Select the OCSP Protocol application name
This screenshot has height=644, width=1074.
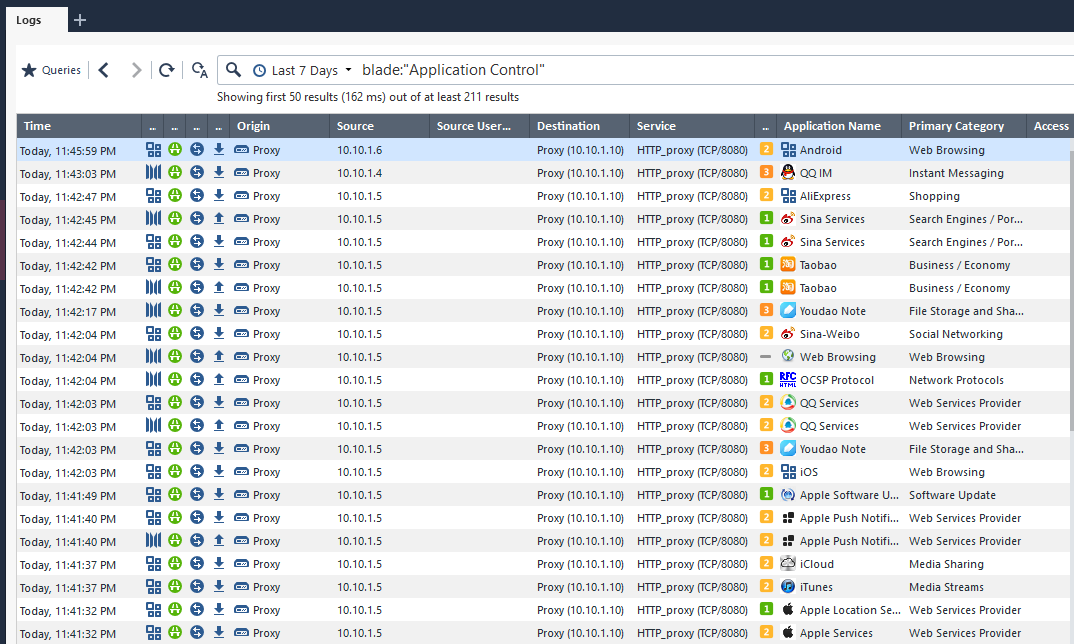[x=837, y=380]
